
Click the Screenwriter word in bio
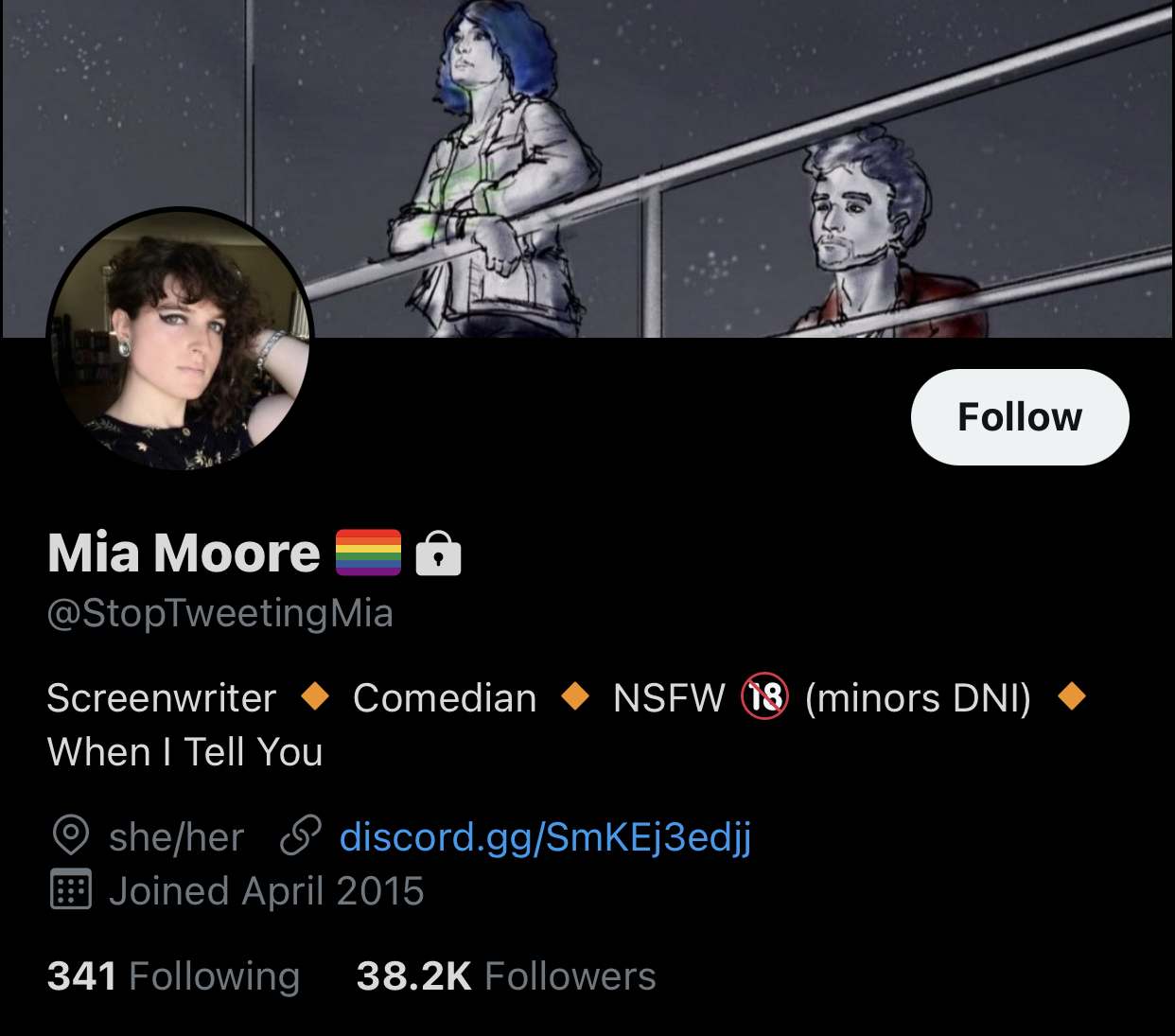click(x=162, y=698)
